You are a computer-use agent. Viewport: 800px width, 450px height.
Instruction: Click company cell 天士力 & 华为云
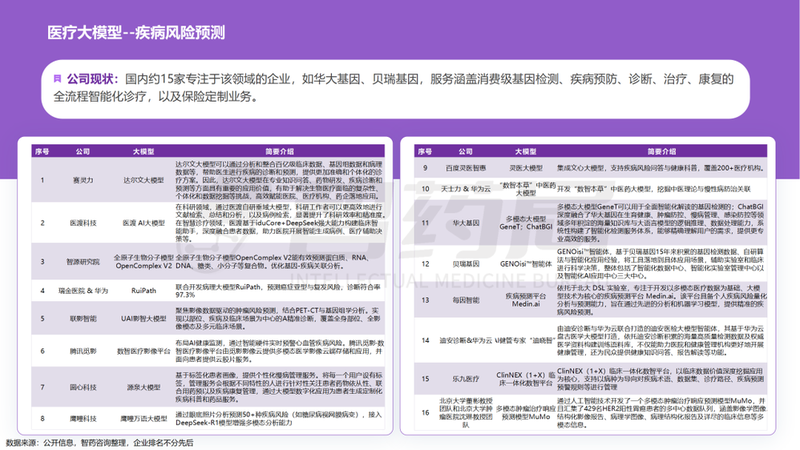pos(465,189)
